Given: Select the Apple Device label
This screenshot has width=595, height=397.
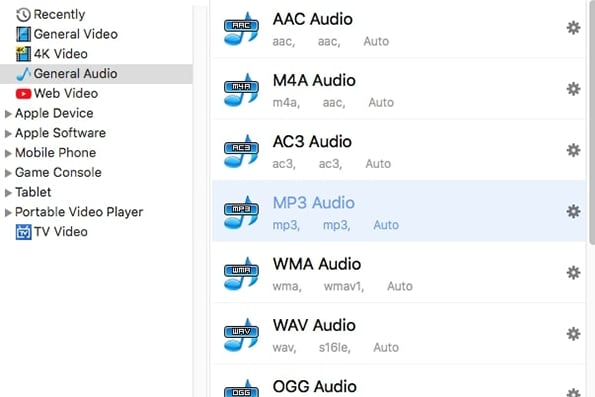Looking at the screenshot, I should [54, 113].
